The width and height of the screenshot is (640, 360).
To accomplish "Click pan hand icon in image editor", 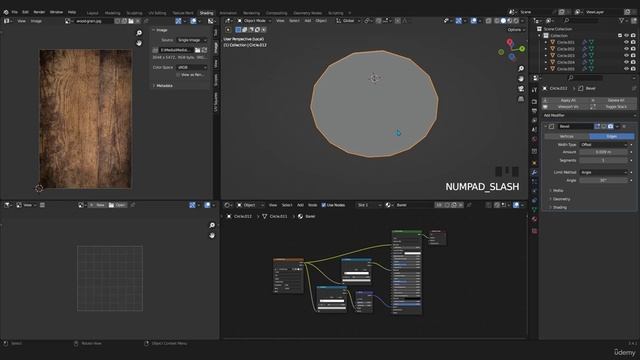I will [139, 42].
